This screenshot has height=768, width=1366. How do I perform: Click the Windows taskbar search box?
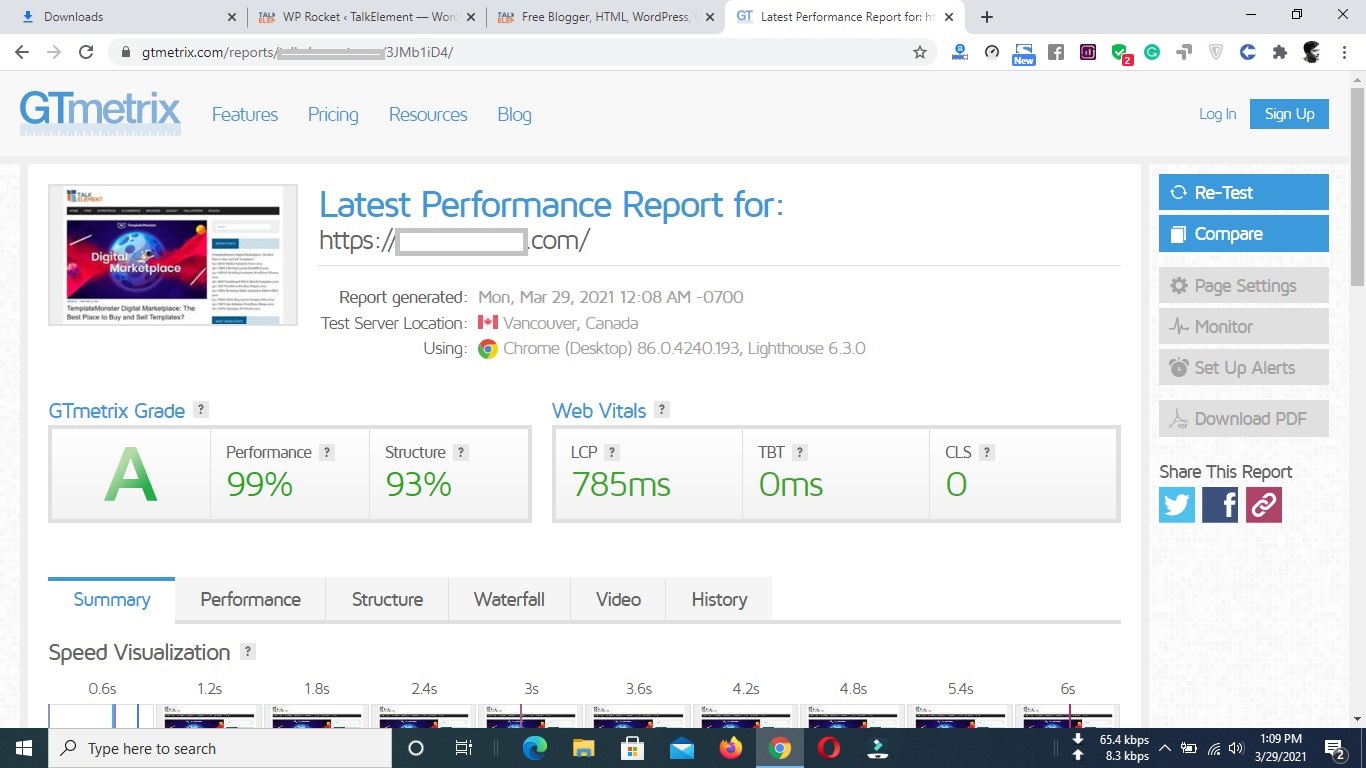click(220, 748)
